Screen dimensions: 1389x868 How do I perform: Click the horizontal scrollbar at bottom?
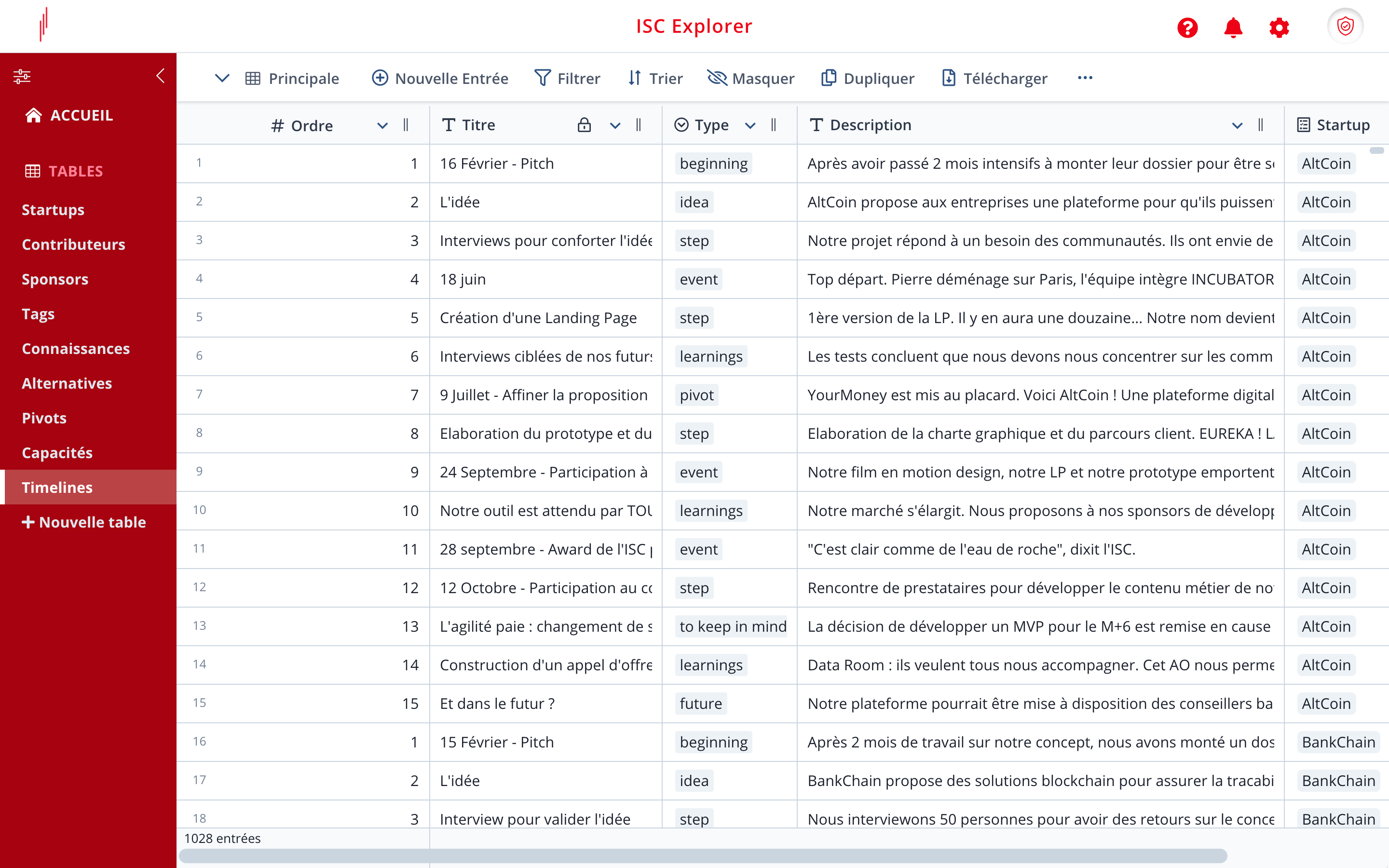[703, 856]
